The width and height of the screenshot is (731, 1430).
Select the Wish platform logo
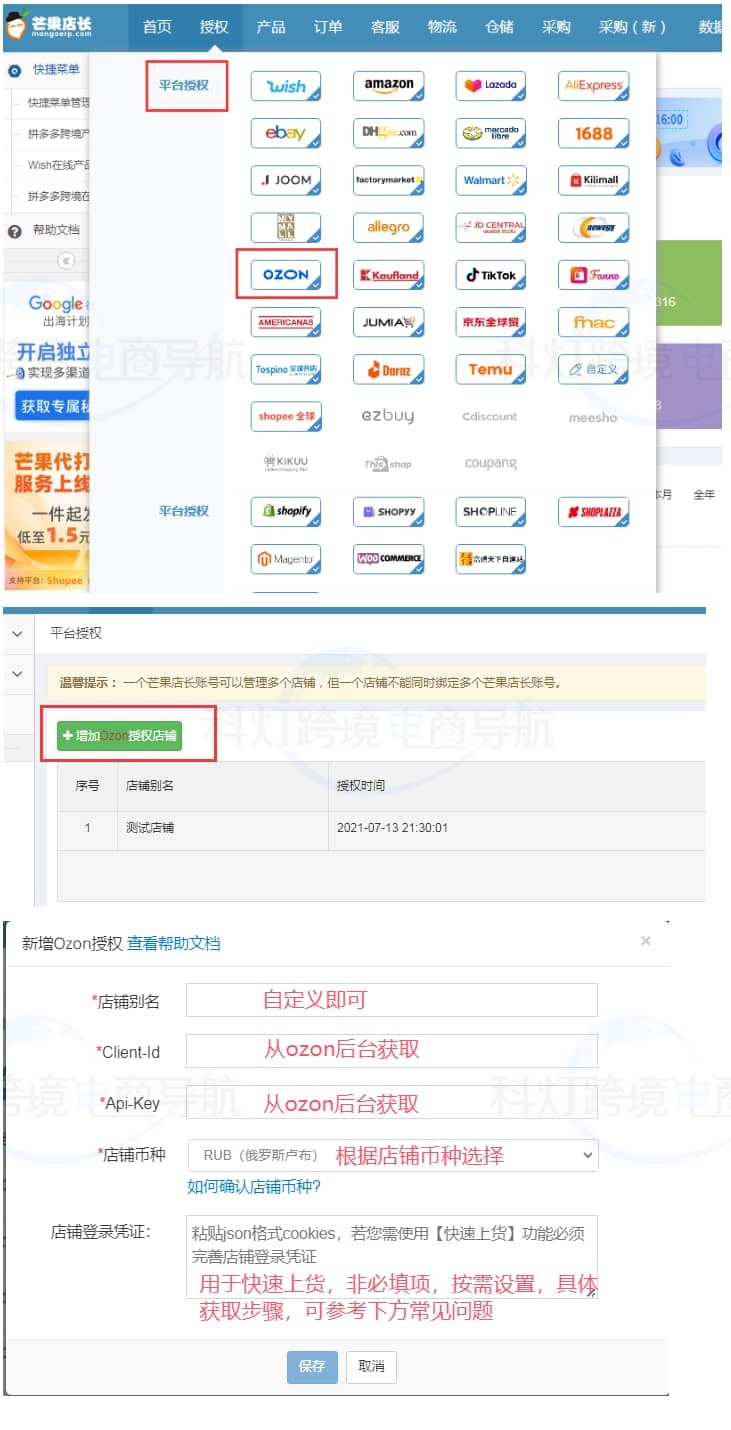tap(286, 86)
